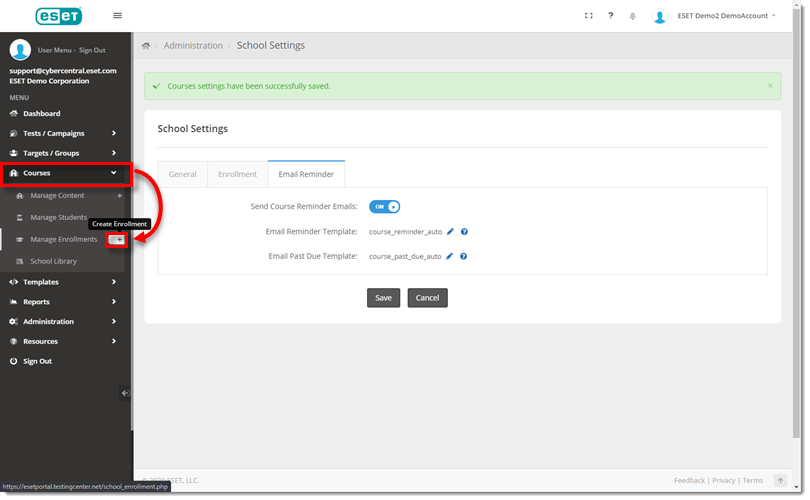Click the hamburger menu icon in header
This screenshot has height=500, width=810.
tap(118, 16)
